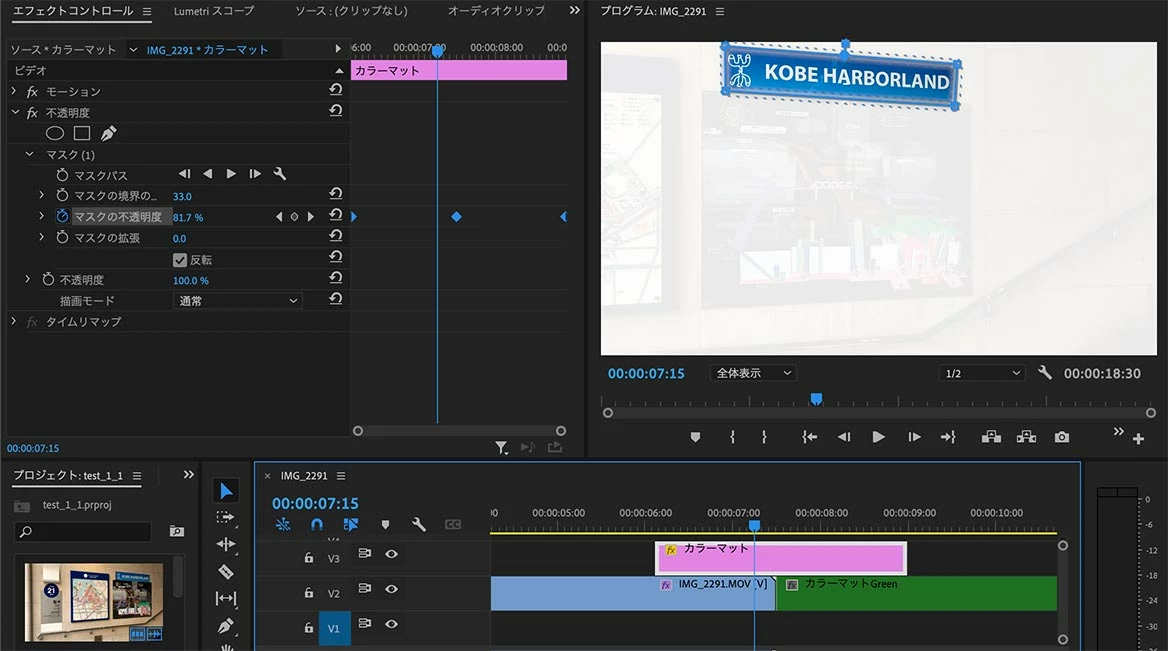1168x651 pixels.
Task: Export frame with camera icon
Action: [1061, 437]
